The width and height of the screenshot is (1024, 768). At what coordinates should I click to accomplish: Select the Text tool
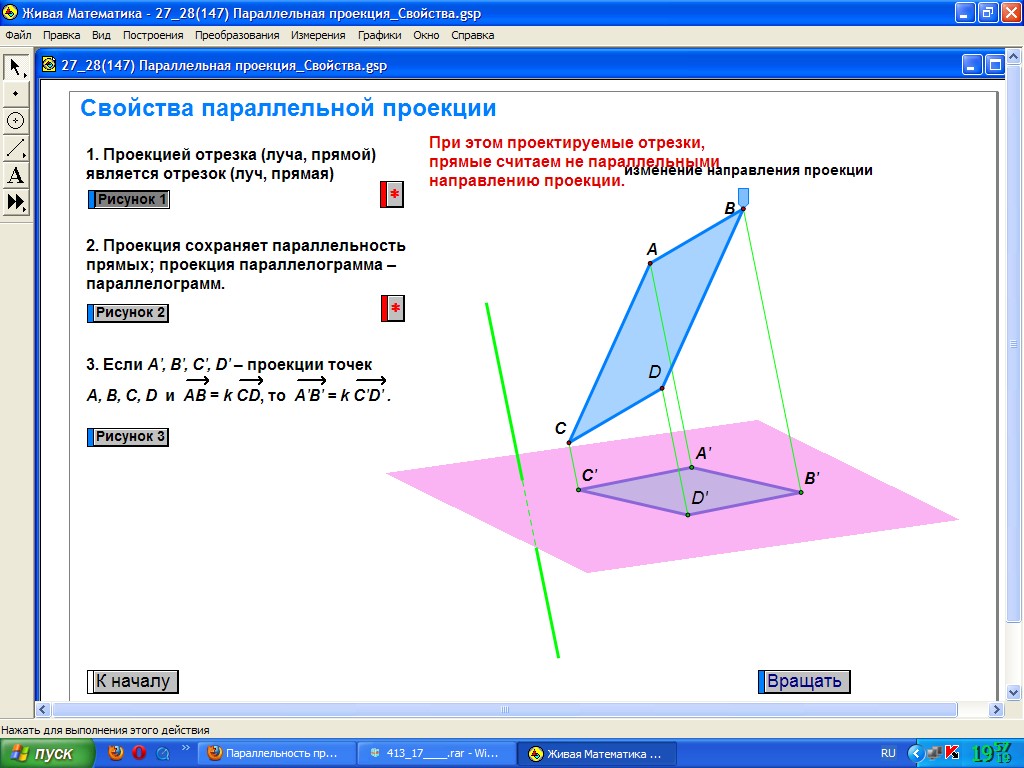(x=16, y=175)
